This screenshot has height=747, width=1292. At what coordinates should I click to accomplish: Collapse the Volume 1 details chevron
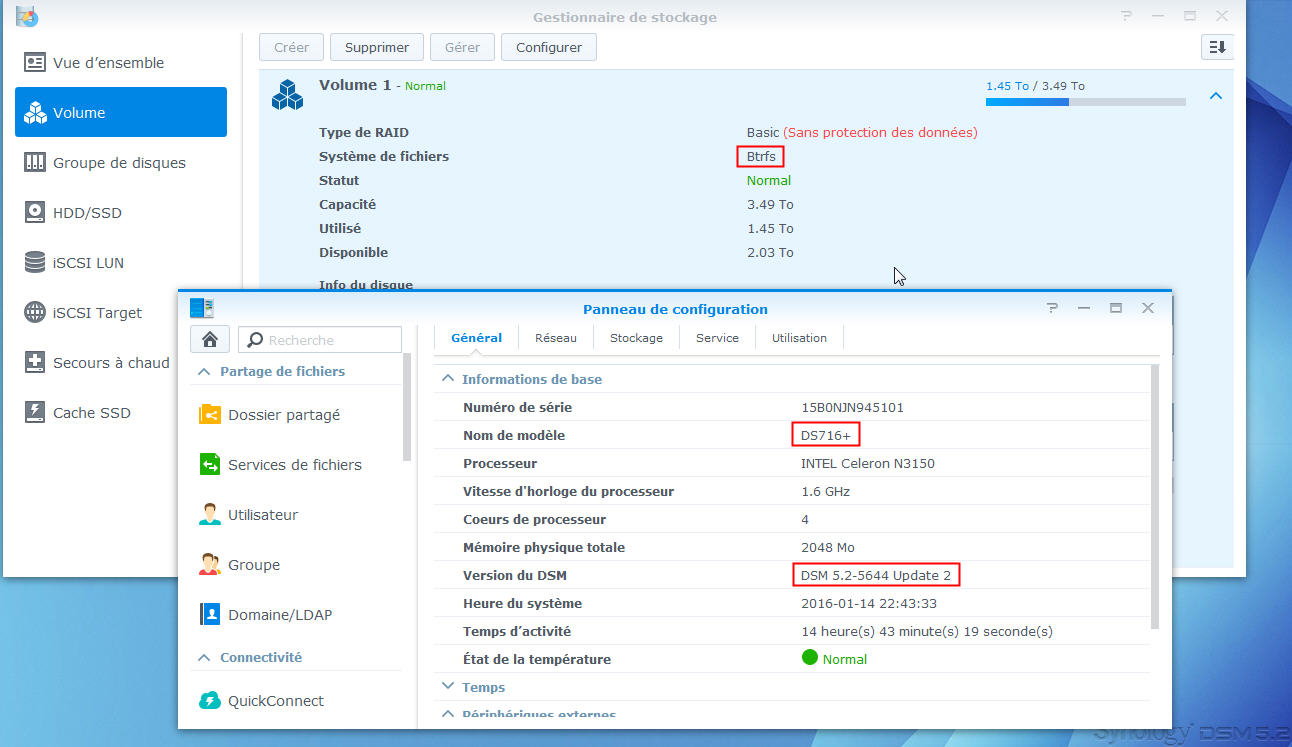[x=1216, y=96]
